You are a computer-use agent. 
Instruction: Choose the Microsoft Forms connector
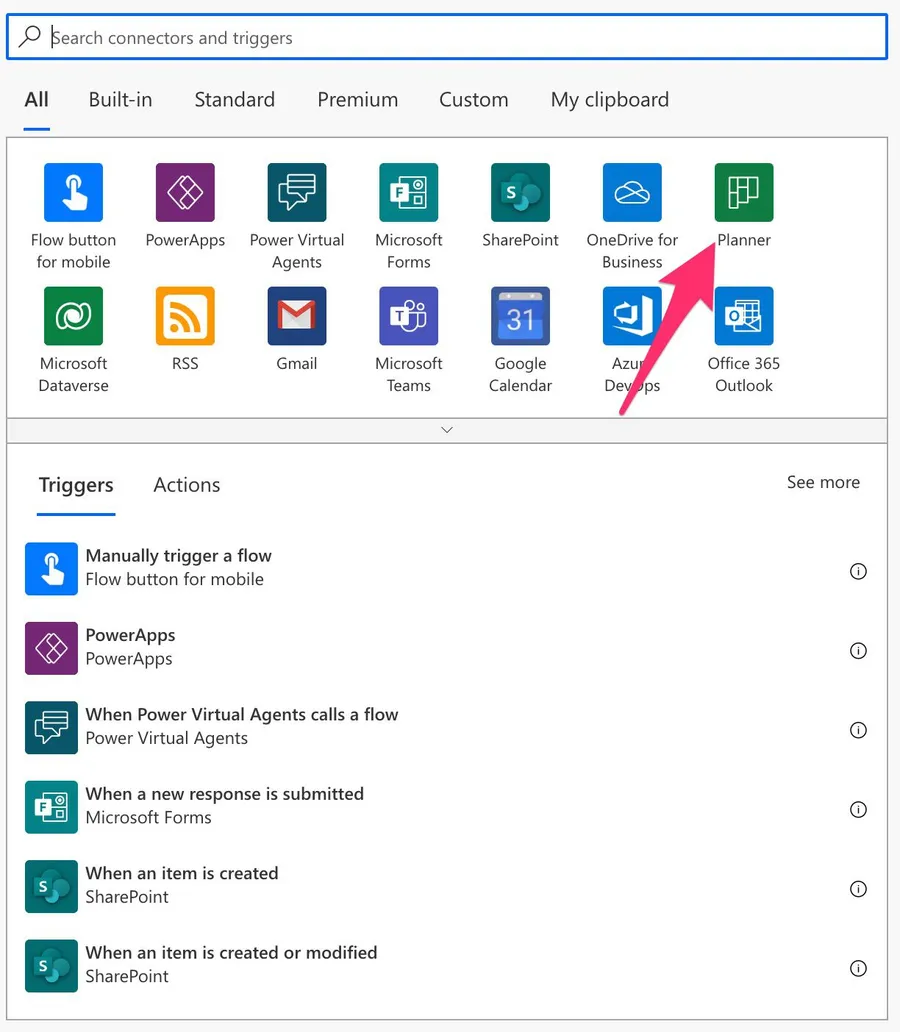[x=408, y=193]
